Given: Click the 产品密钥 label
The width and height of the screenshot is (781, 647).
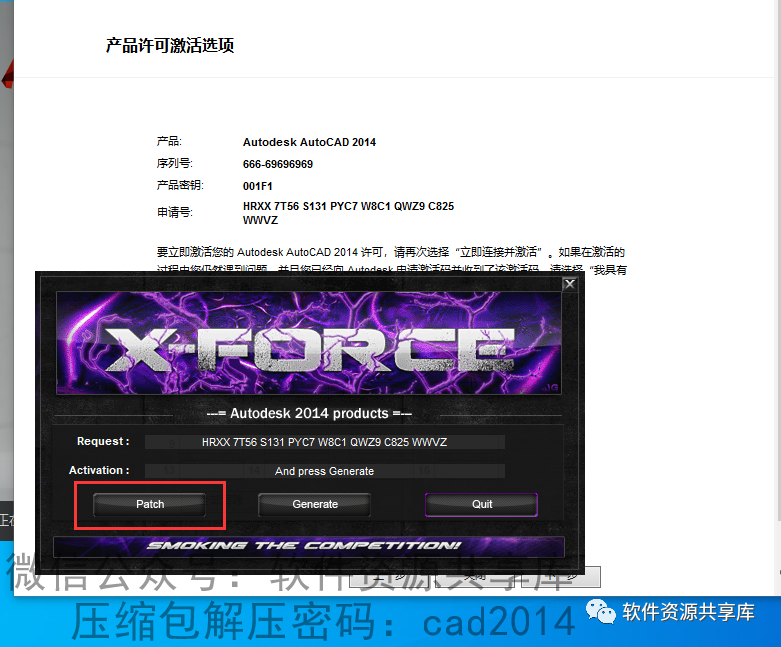Looking at the screenshot, I should point(180,185).
